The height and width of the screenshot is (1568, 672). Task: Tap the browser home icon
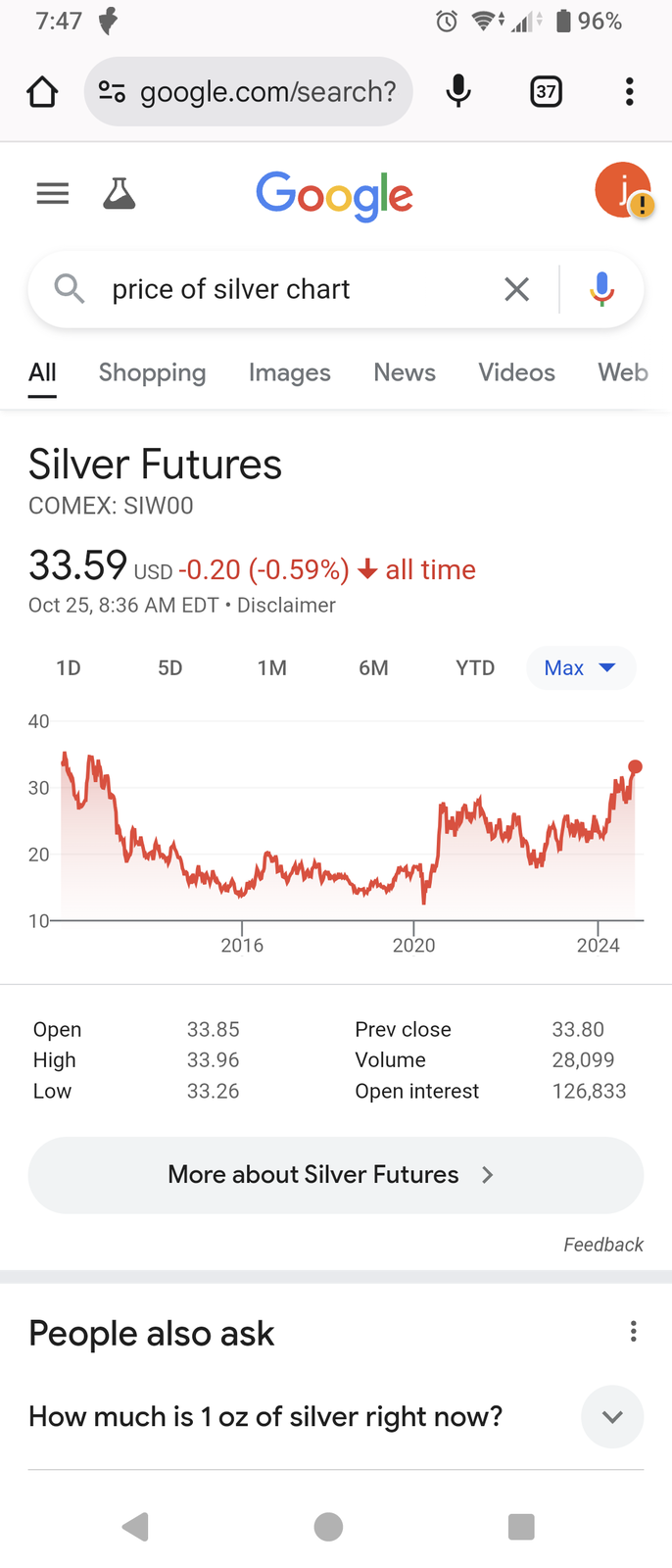(x=42, y=92)
